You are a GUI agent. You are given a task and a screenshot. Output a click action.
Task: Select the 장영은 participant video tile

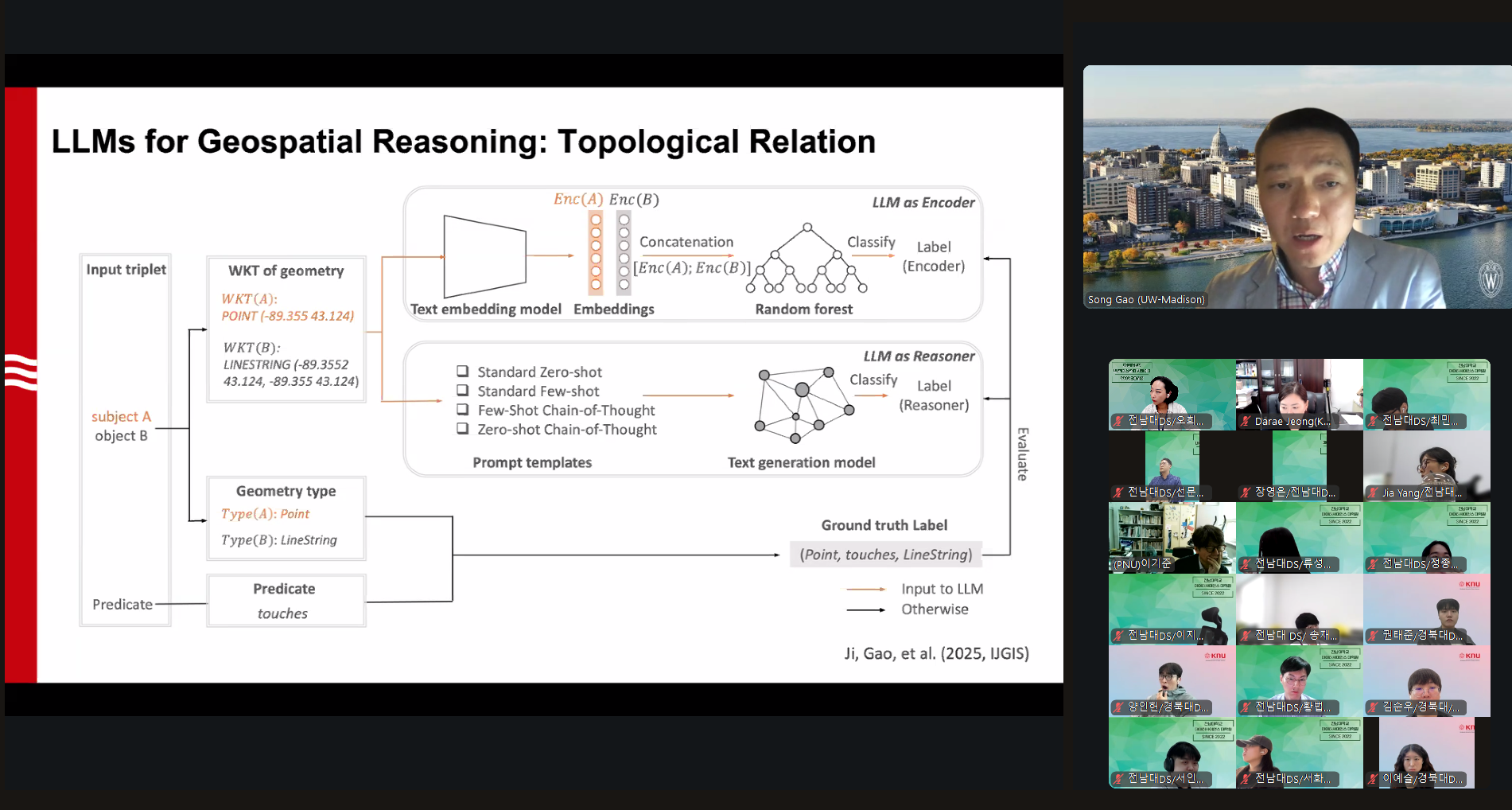[x=1299, y=465]
